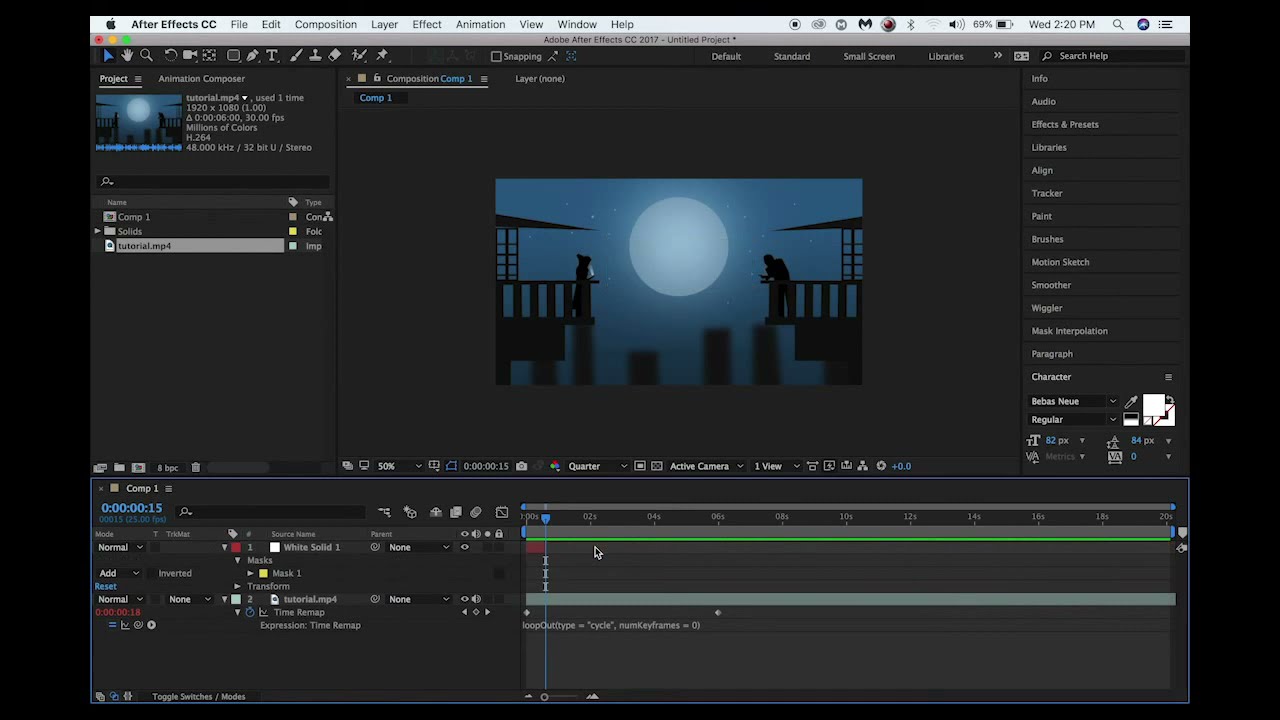Select the Pan Behind anchor point tool
The image size is (1280, 720).
pyautogui.click(x=209, y=56)
